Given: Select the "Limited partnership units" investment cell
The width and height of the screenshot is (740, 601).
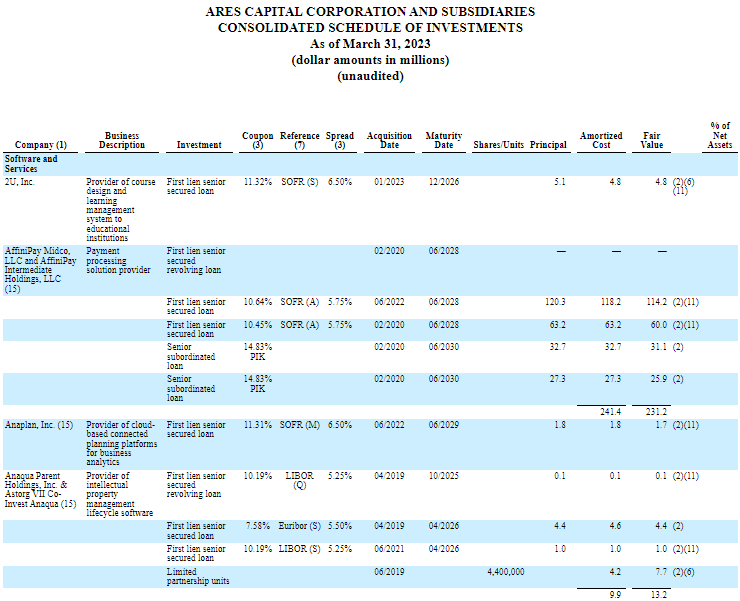Looking at the screenshot, I should (196, 576).
